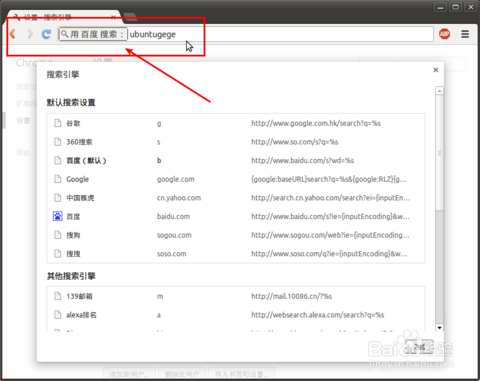Click the 用百度搜索 search chip
The width and height of the screenshot is (480, 381).
pyautogui.click(x=93, y=34)
